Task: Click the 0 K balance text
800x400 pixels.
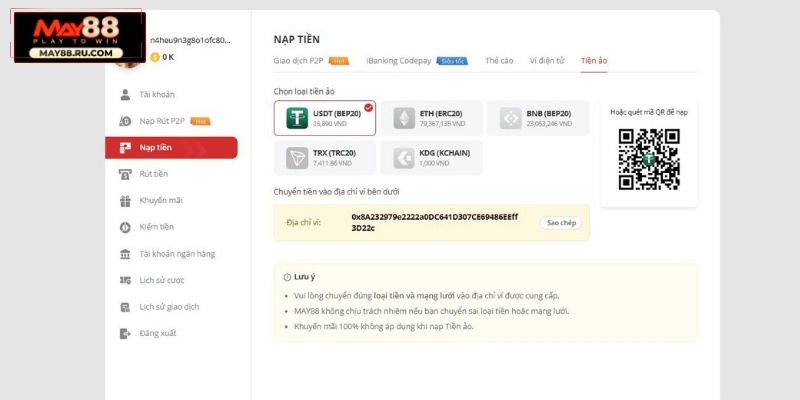Action: coord(168,57)
